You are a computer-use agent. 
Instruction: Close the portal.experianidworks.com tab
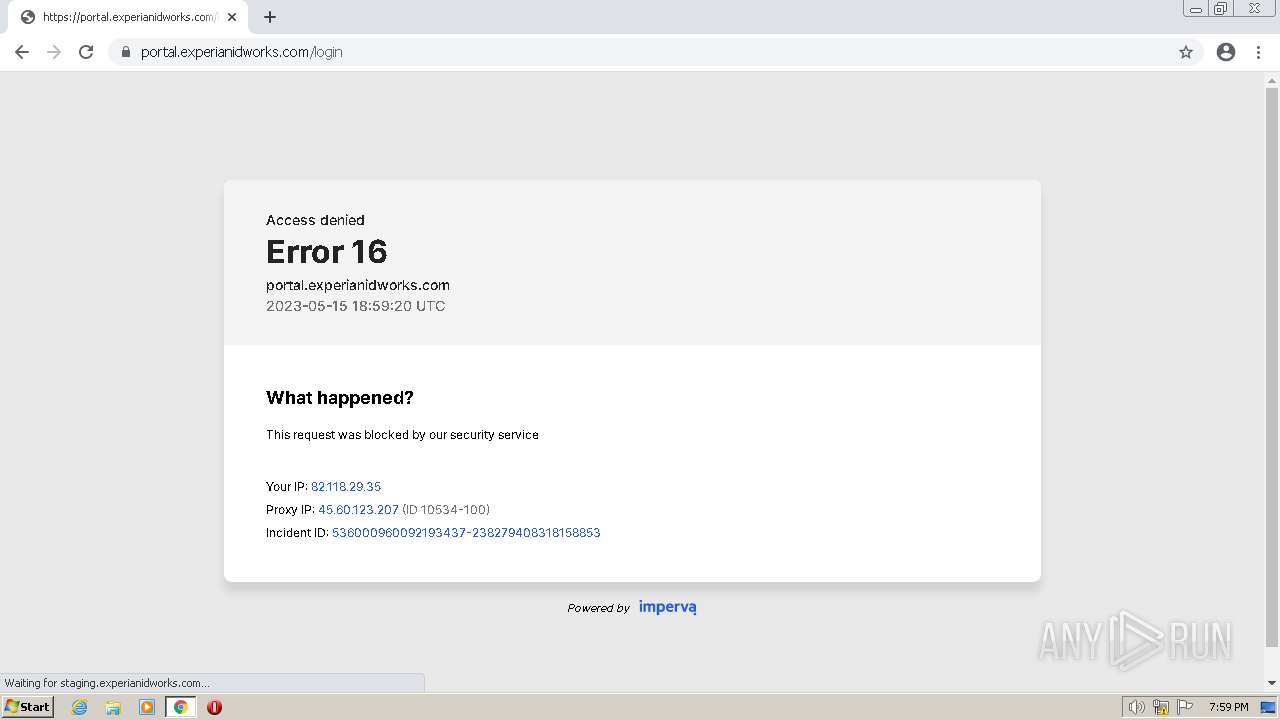[x=232, y=17]
